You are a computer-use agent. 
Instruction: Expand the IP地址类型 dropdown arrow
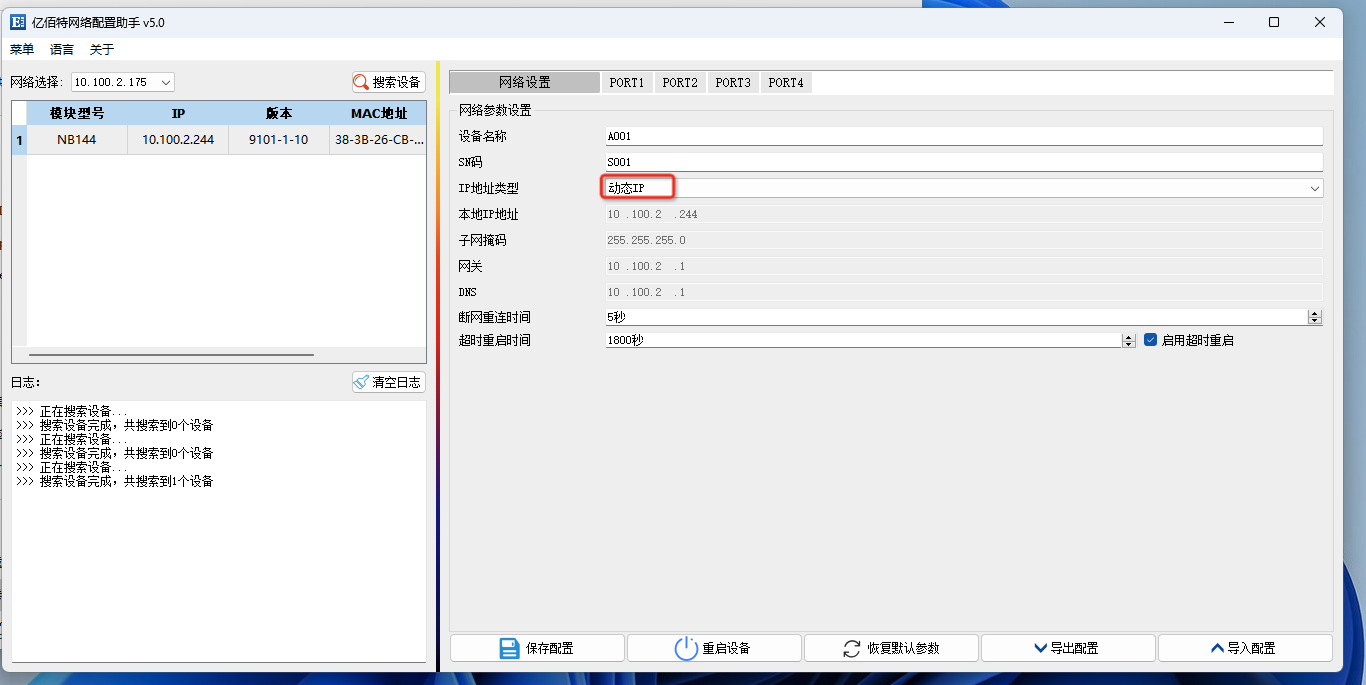(1315, 188)
